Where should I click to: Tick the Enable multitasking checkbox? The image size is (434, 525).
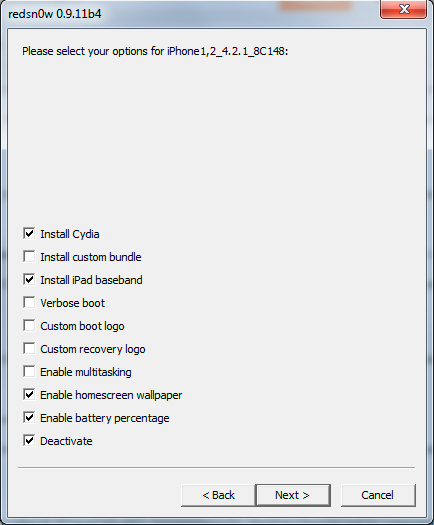pyautogui.click(x=29, y=372)
